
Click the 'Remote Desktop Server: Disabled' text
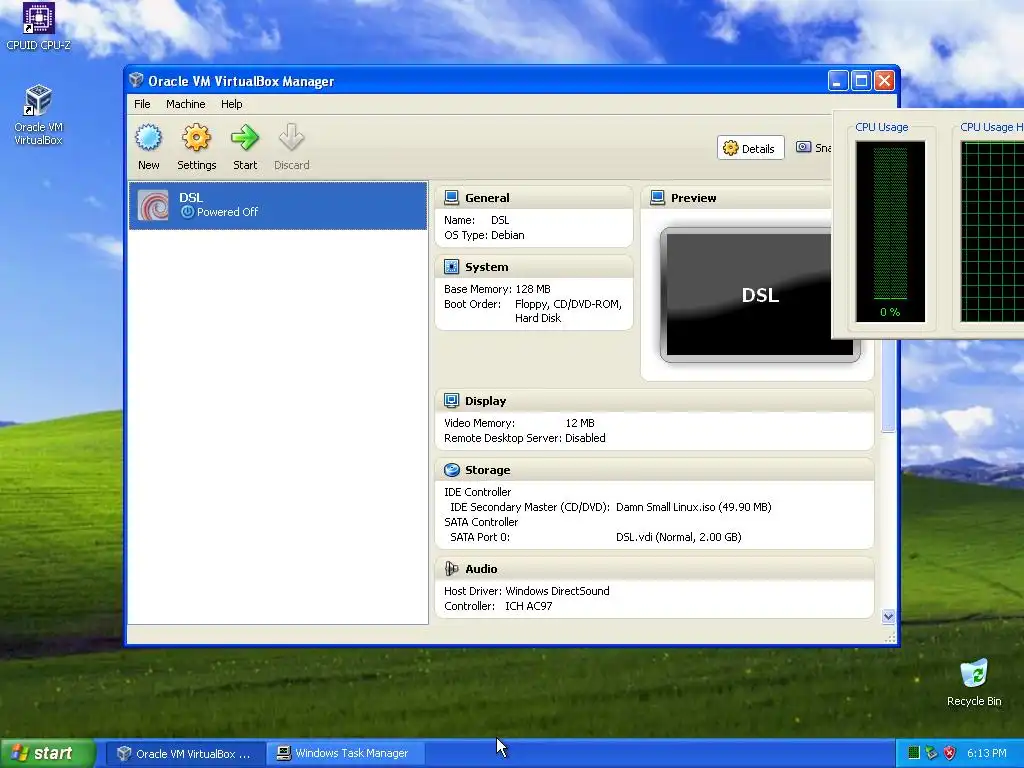pyautogui.click(x=524, y=438)
